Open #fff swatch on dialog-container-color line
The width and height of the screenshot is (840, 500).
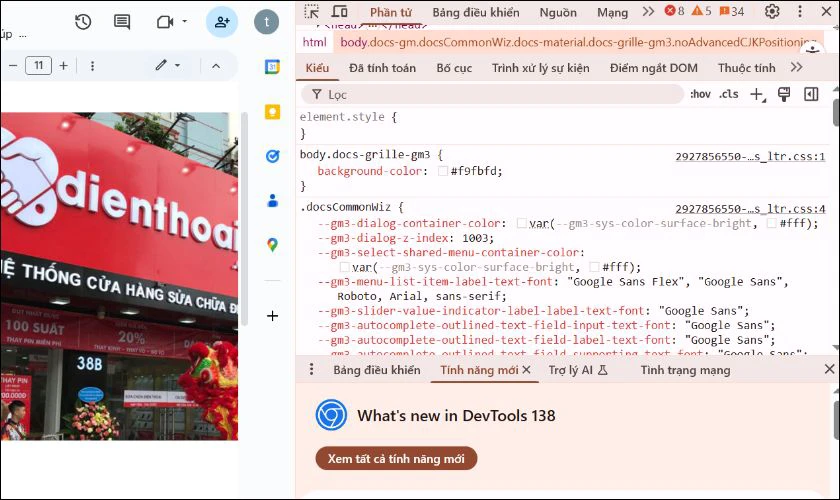[771, 223]
